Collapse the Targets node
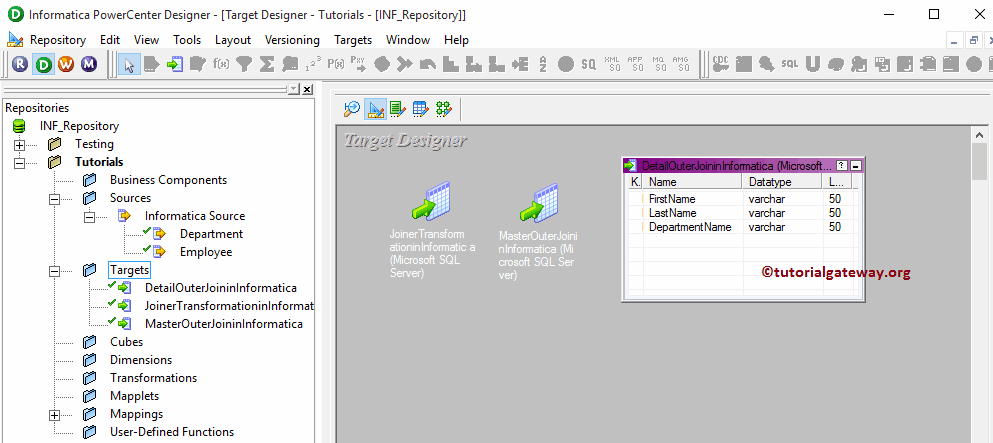The image size is (993, 443). point(54,271)
